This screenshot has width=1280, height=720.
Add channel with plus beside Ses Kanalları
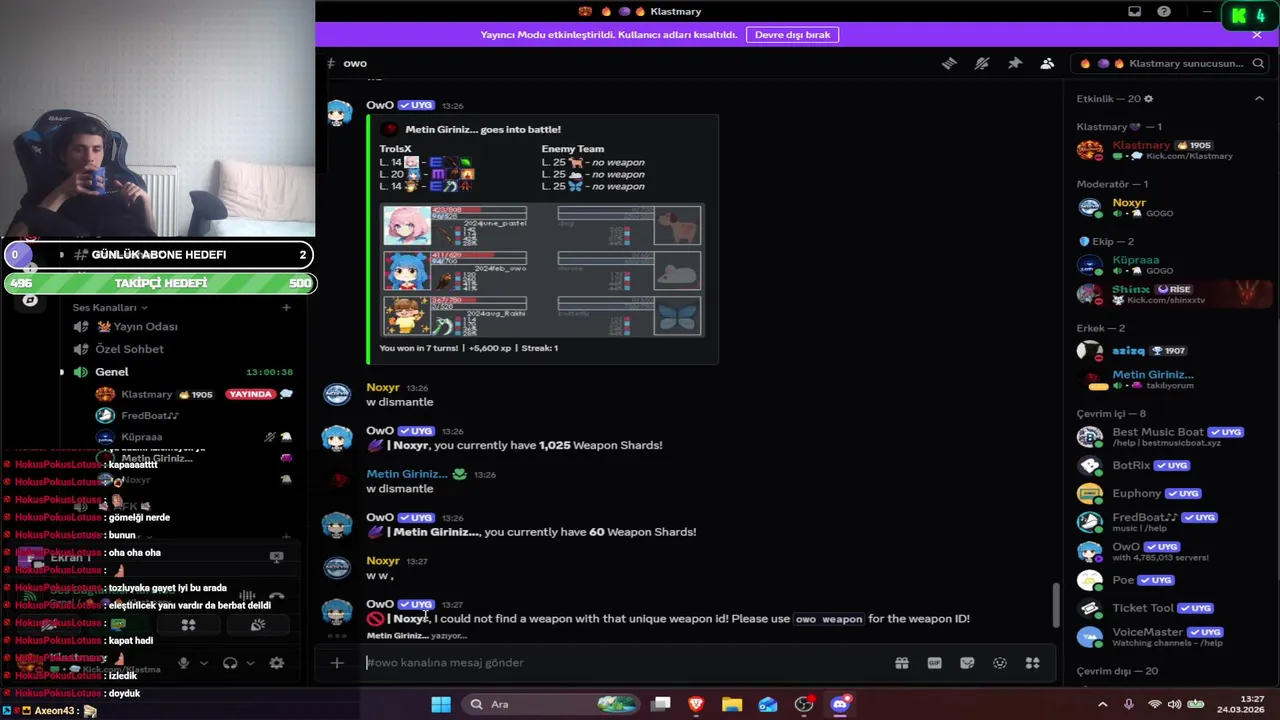[x=286, y=307]
